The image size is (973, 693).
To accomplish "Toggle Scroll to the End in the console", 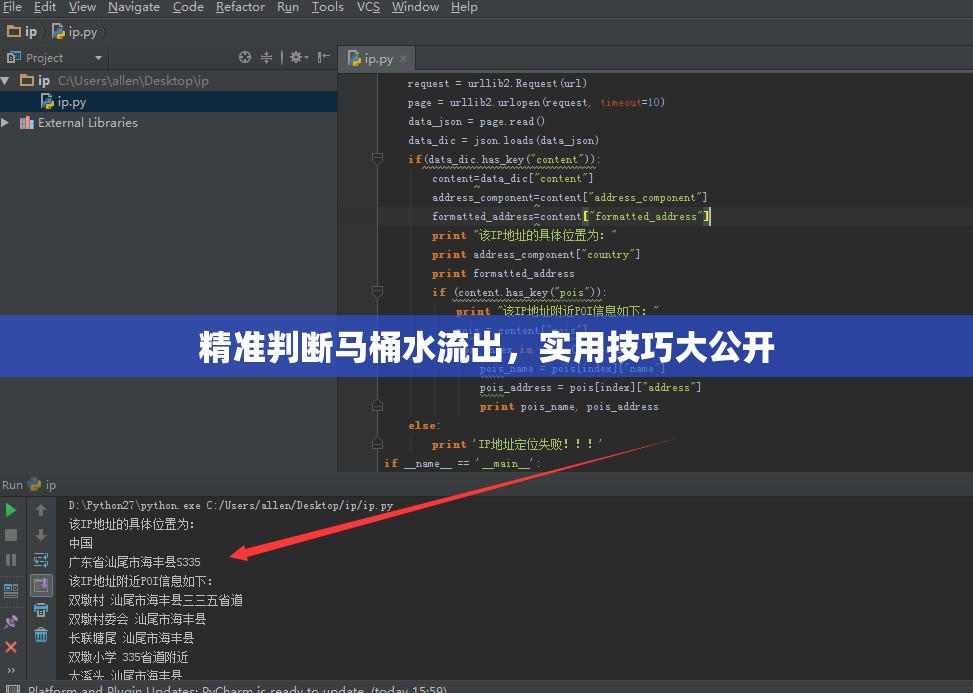I will coord(41,585).
